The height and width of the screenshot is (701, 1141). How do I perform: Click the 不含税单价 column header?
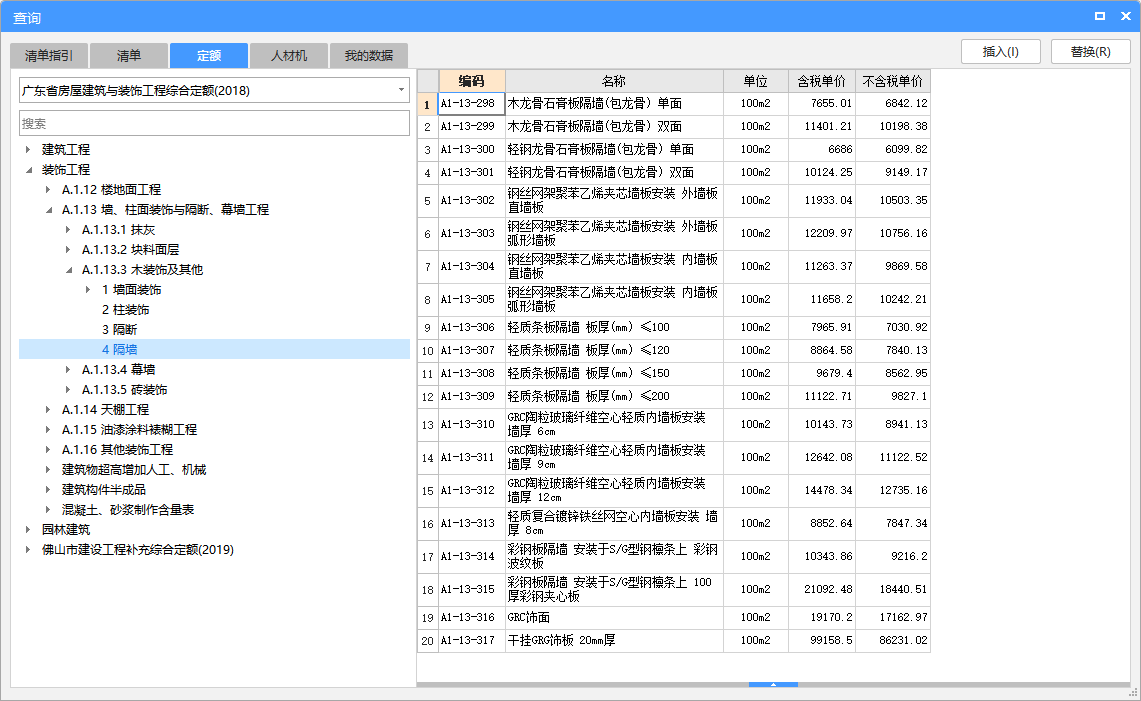click(892, 81)
